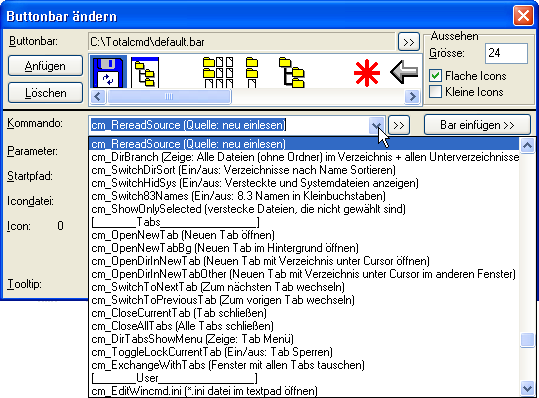Image resolution: width=539 pixels, height=398 pixels.
Task: Click the command list vertical scrollbar thumb
Action: click(527, 340)
